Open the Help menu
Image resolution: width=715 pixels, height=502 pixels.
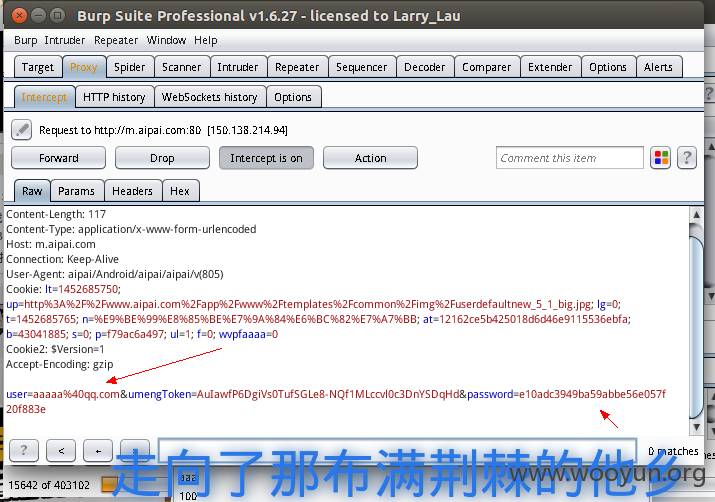(206, 40)
